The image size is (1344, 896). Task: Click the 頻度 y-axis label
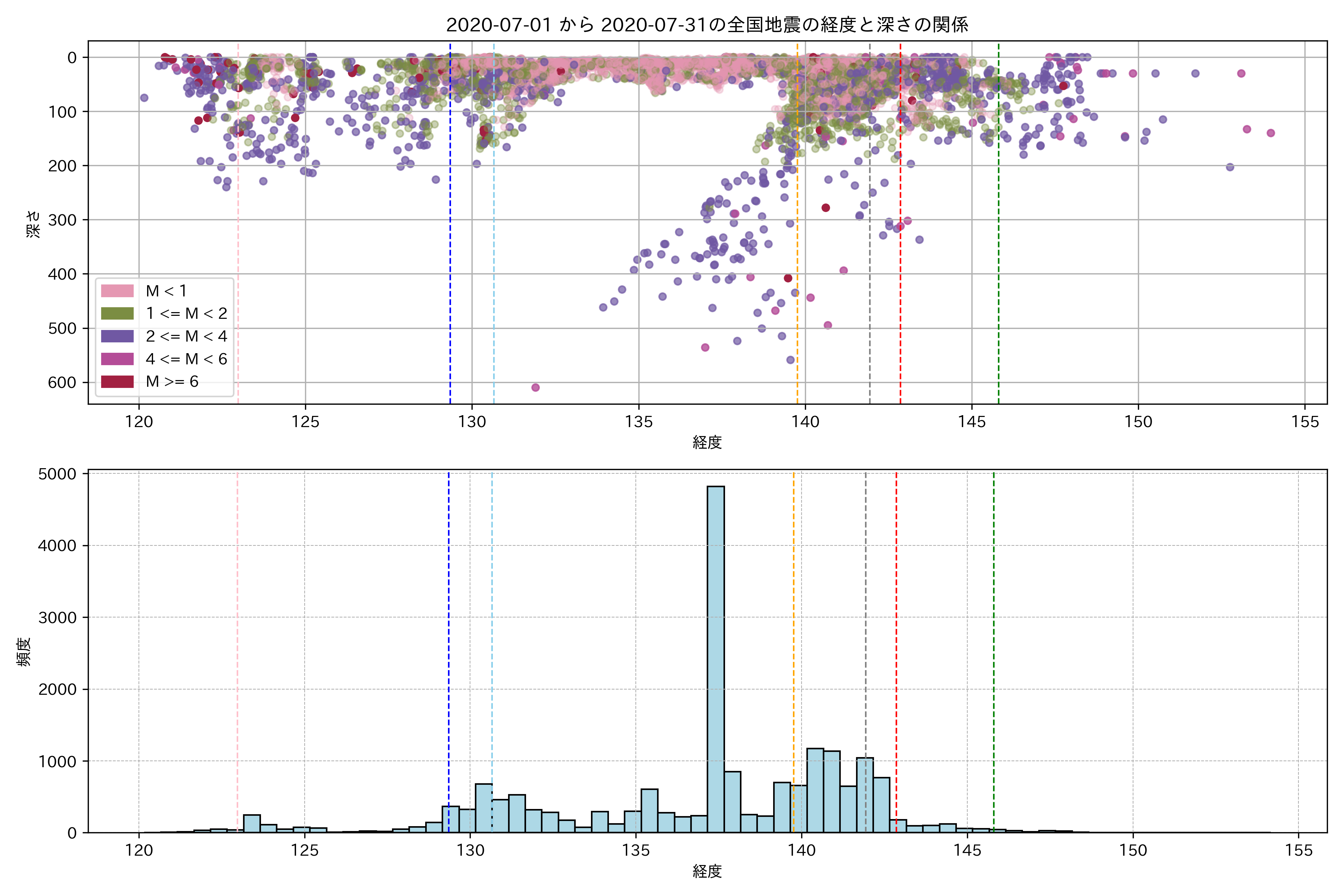pyautogui.click(x=24, y=652)
